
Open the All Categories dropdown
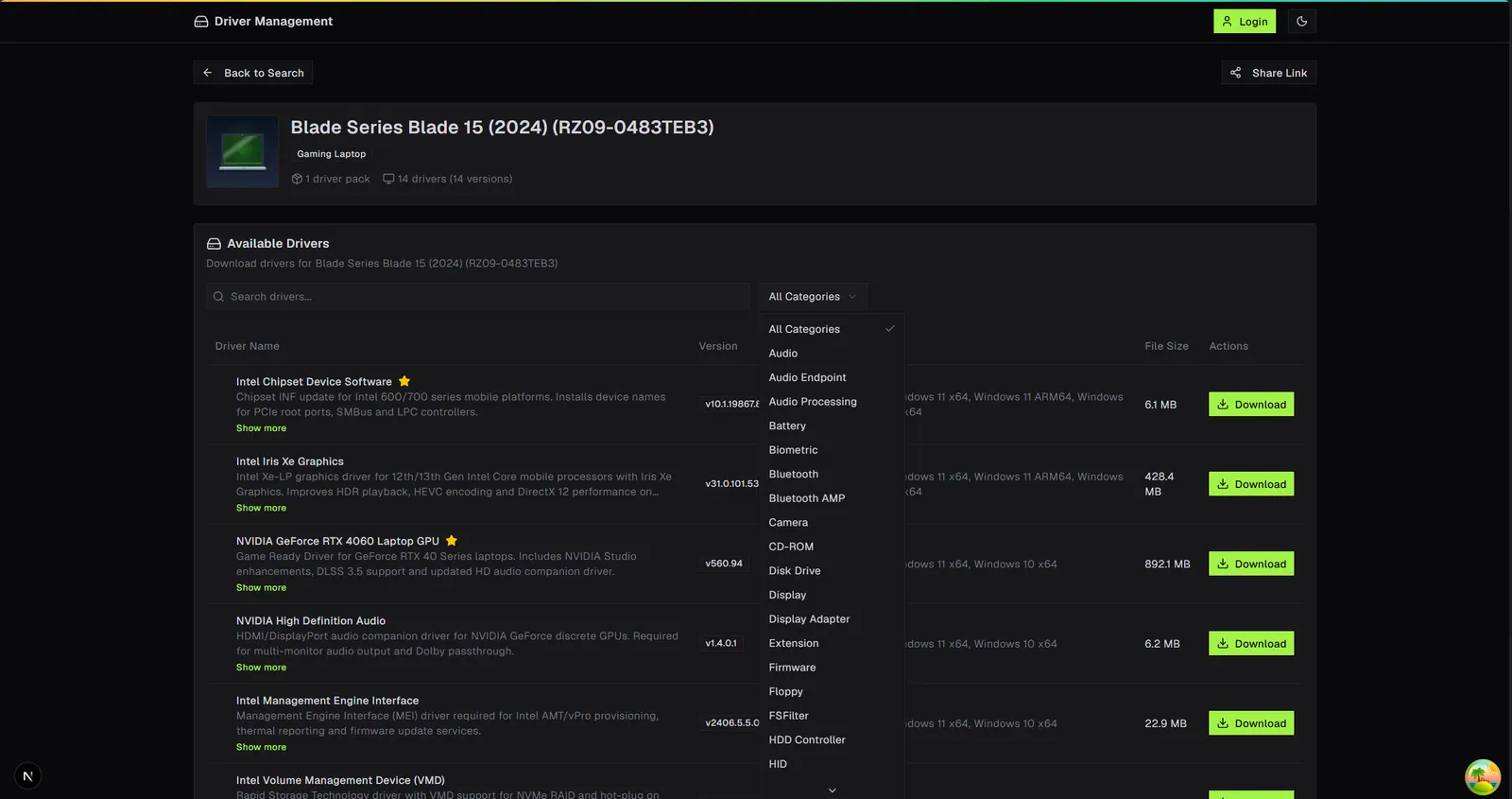click(x=813, y=296)
